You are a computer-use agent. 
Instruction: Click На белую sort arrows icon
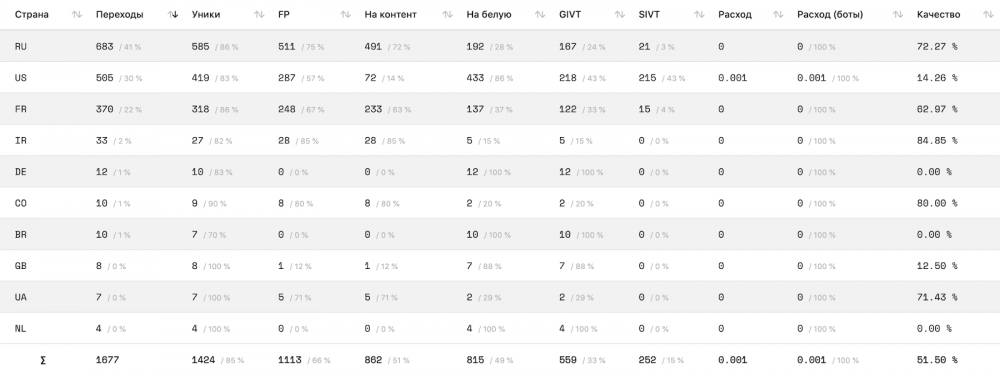pyautogui.click(x=540, y=15)
